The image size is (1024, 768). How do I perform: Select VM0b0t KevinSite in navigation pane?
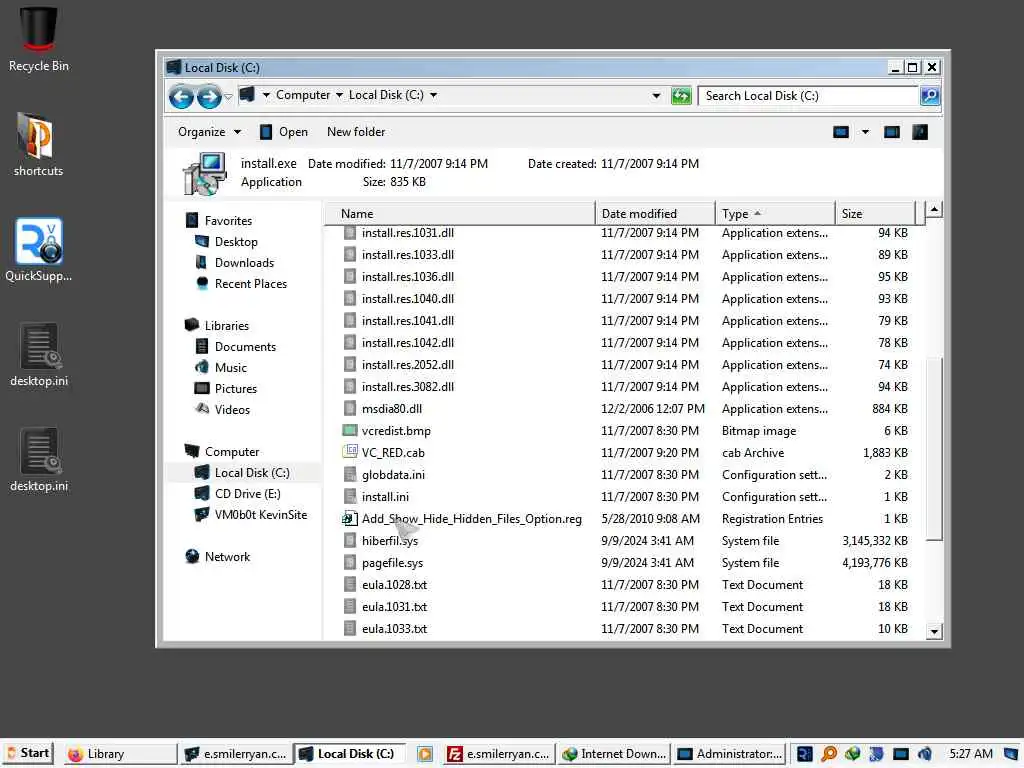261,515
